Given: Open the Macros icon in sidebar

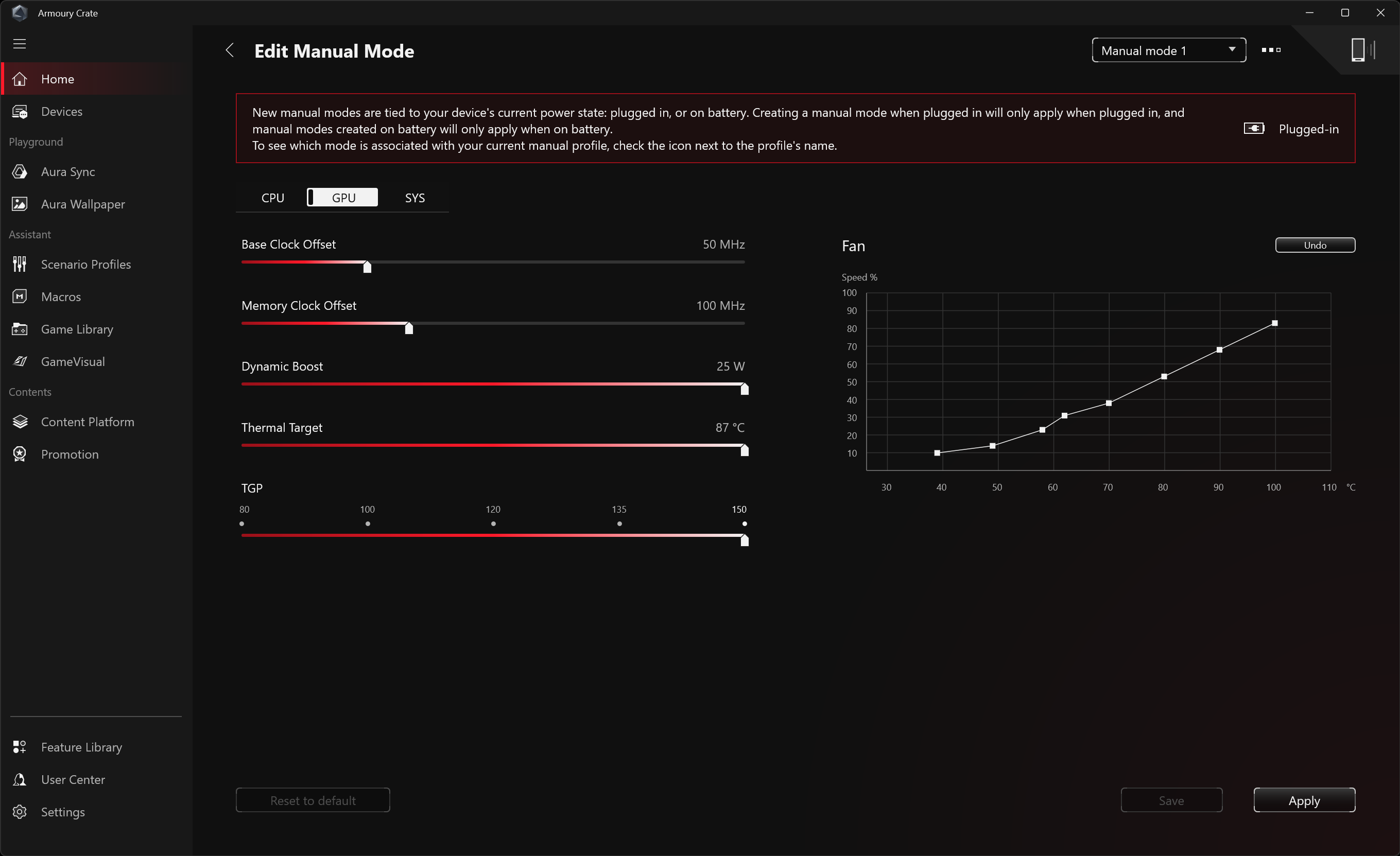Looking at the screenshot, I should click(20, 296).
